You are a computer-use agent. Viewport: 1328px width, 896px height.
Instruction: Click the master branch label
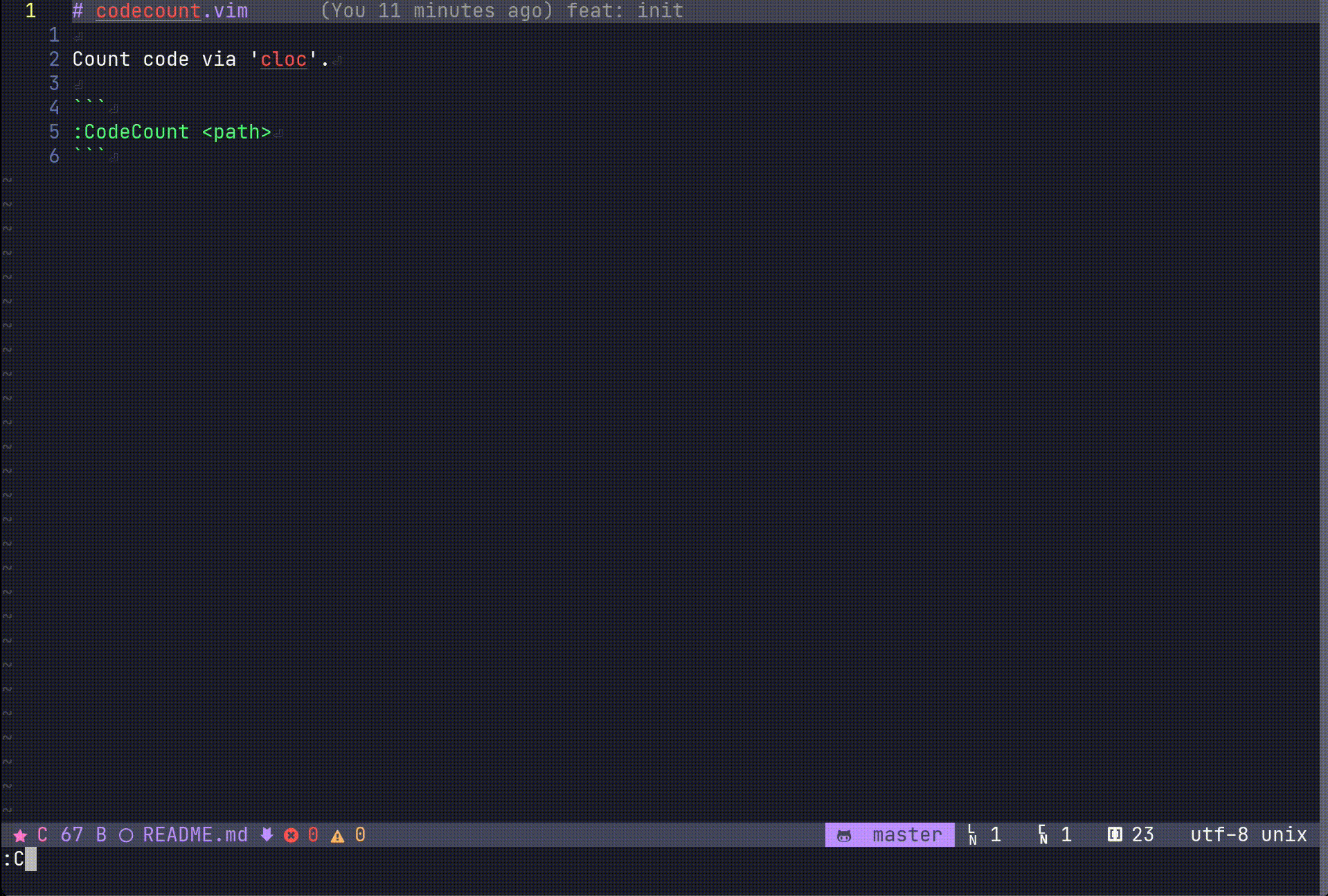click(907, 835)
